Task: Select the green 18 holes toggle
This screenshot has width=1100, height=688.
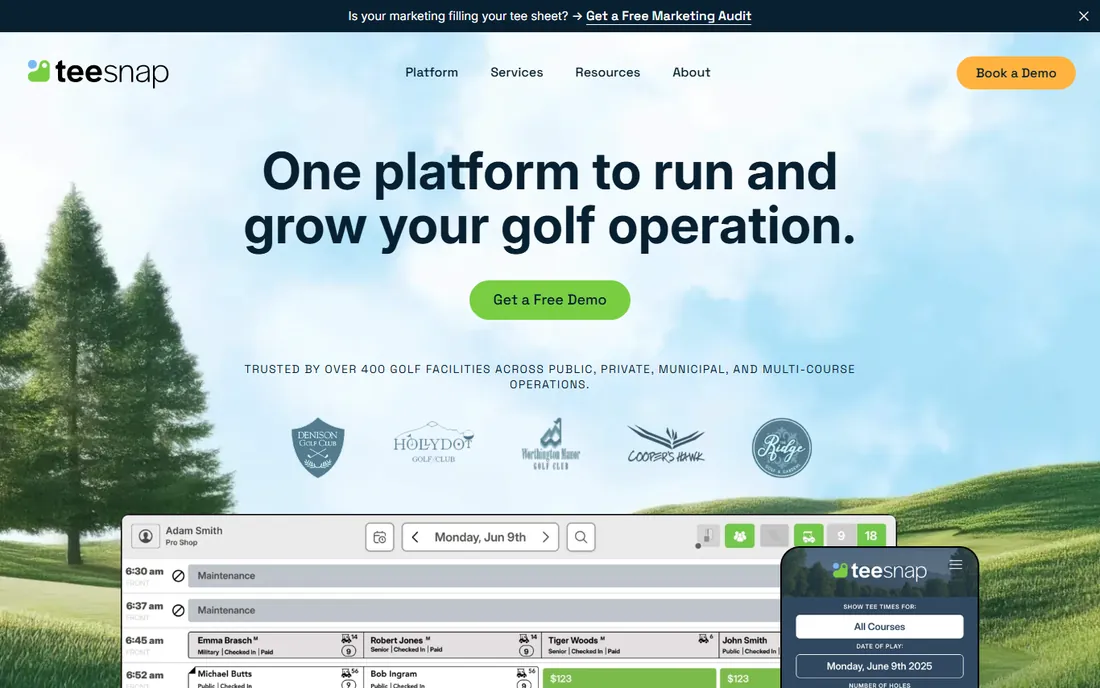Action: tap(871, 536)
